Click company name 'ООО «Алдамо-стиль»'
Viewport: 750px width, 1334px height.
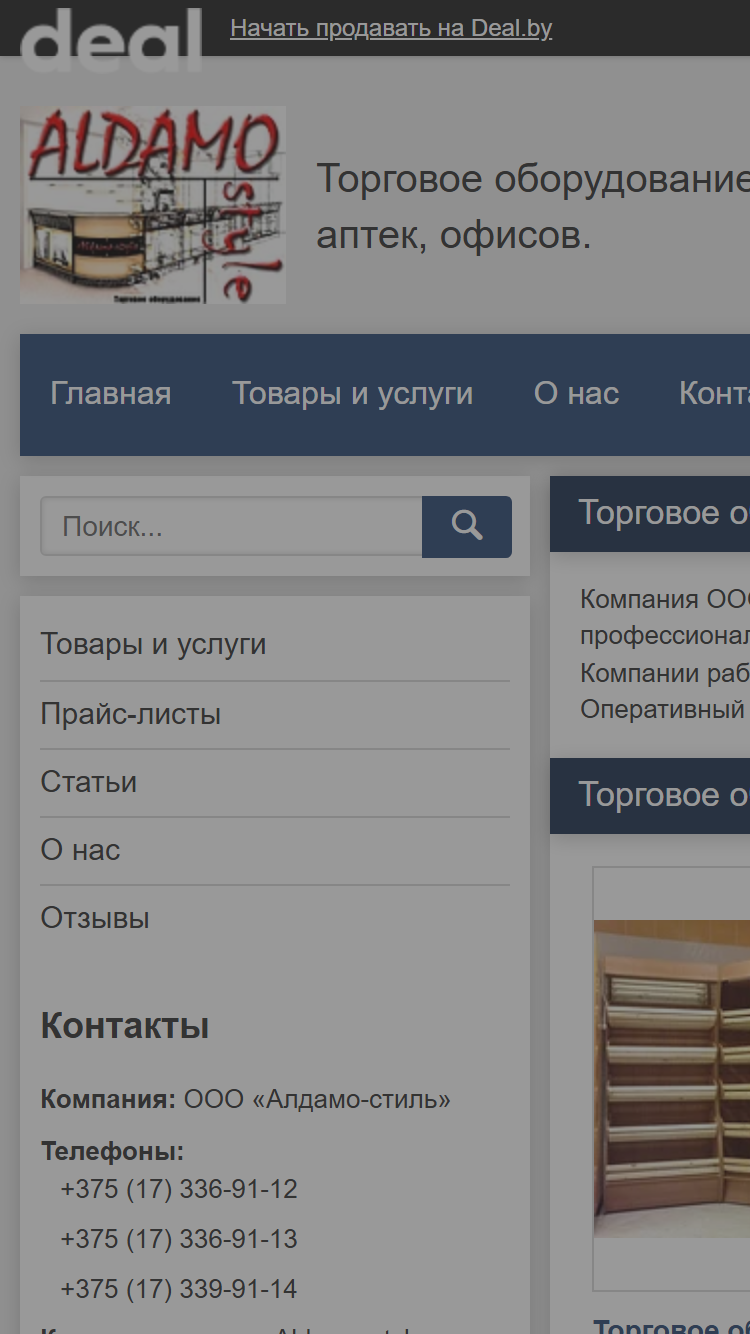tap(317, 1099)
